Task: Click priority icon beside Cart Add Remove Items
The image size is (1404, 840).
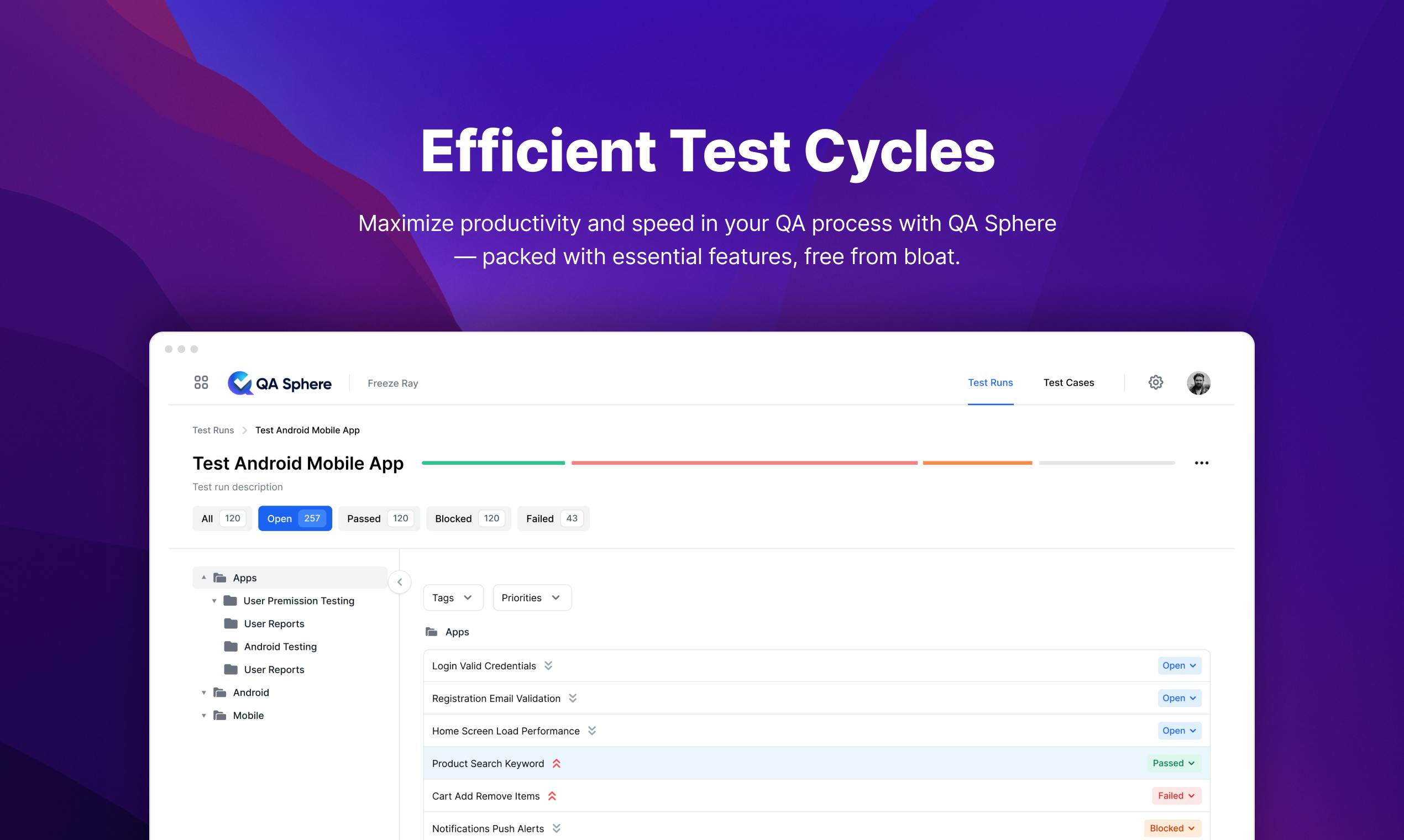Action: (x=552, y=796)
